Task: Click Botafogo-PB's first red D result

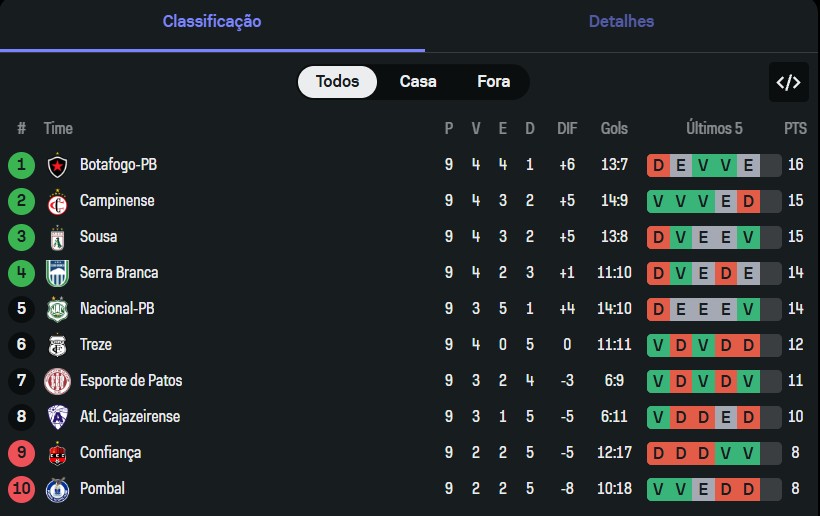Action: tap(658, 165)
